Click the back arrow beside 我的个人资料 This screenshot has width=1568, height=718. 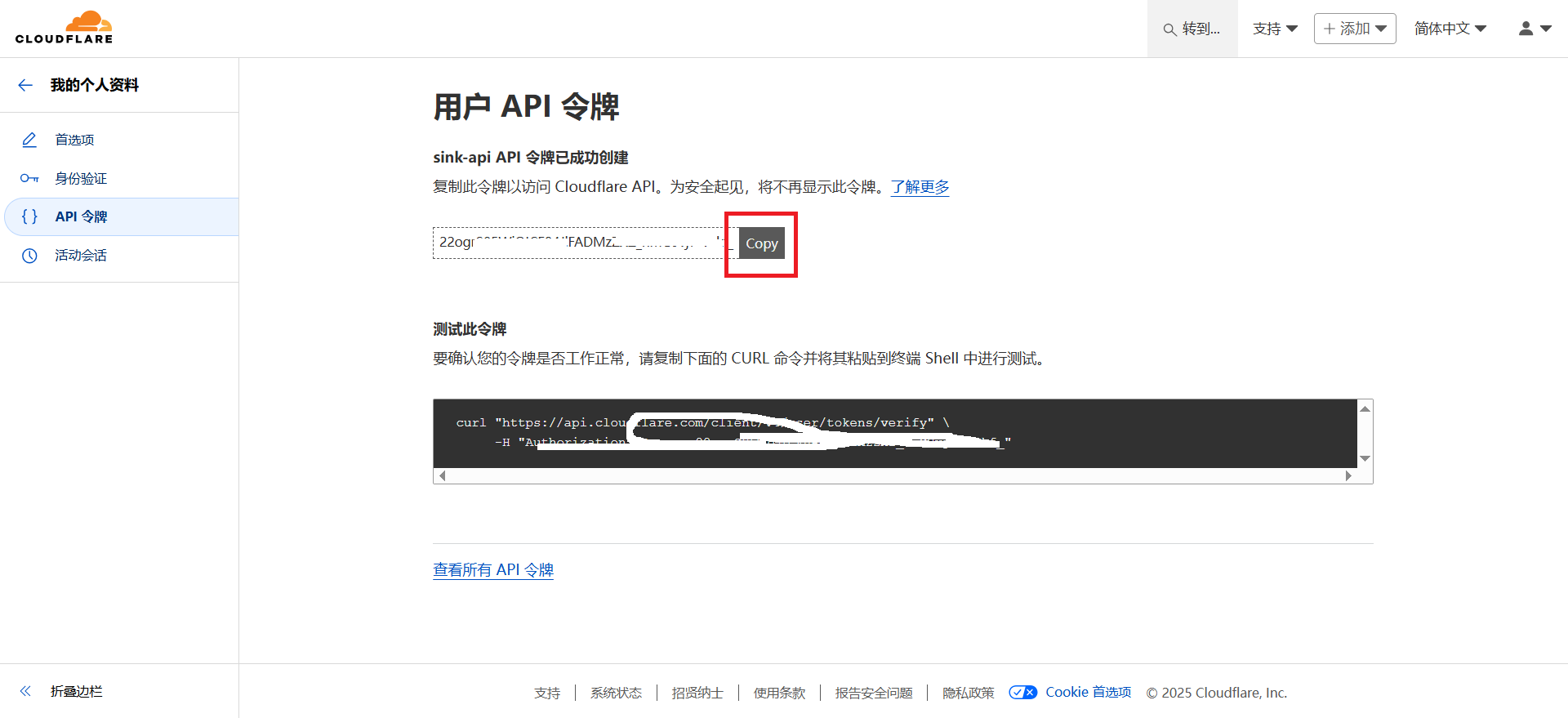click(25, 85)
